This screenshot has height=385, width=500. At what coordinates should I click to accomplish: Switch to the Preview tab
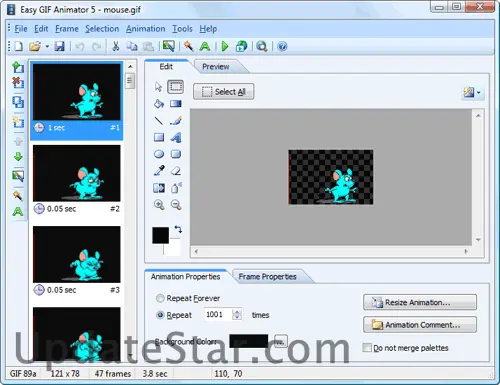tap(216, 67)
